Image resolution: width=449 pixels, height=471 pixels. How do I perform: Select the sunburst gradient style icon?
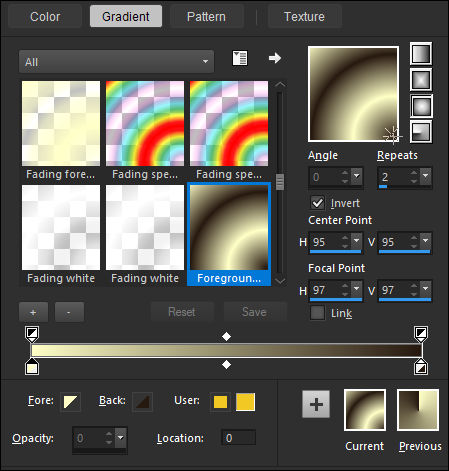tap(421, 106)
